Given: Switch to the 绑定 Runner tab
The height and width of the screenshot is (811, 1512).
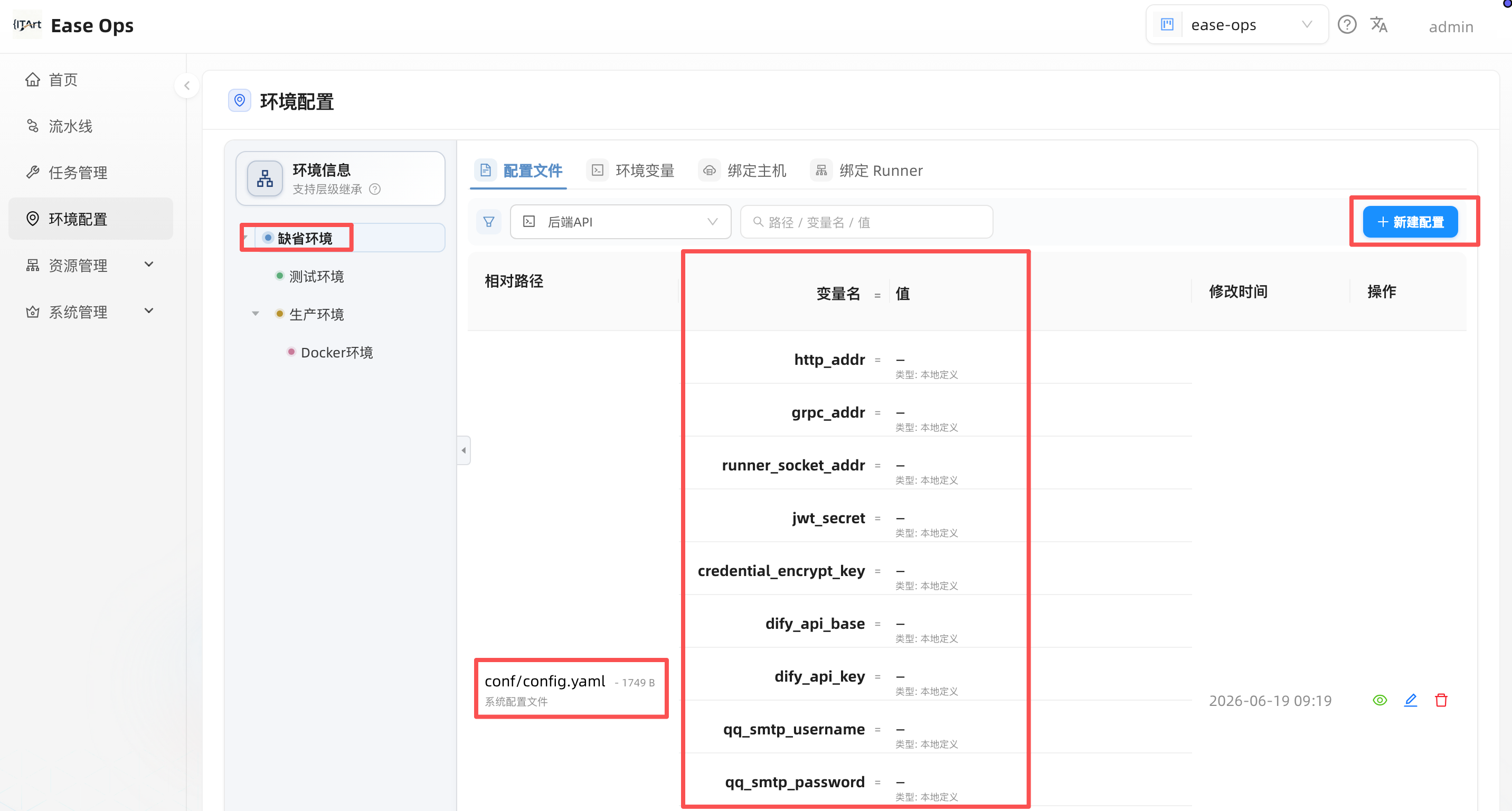Looking at the screenshot, I should coord(867,171).
